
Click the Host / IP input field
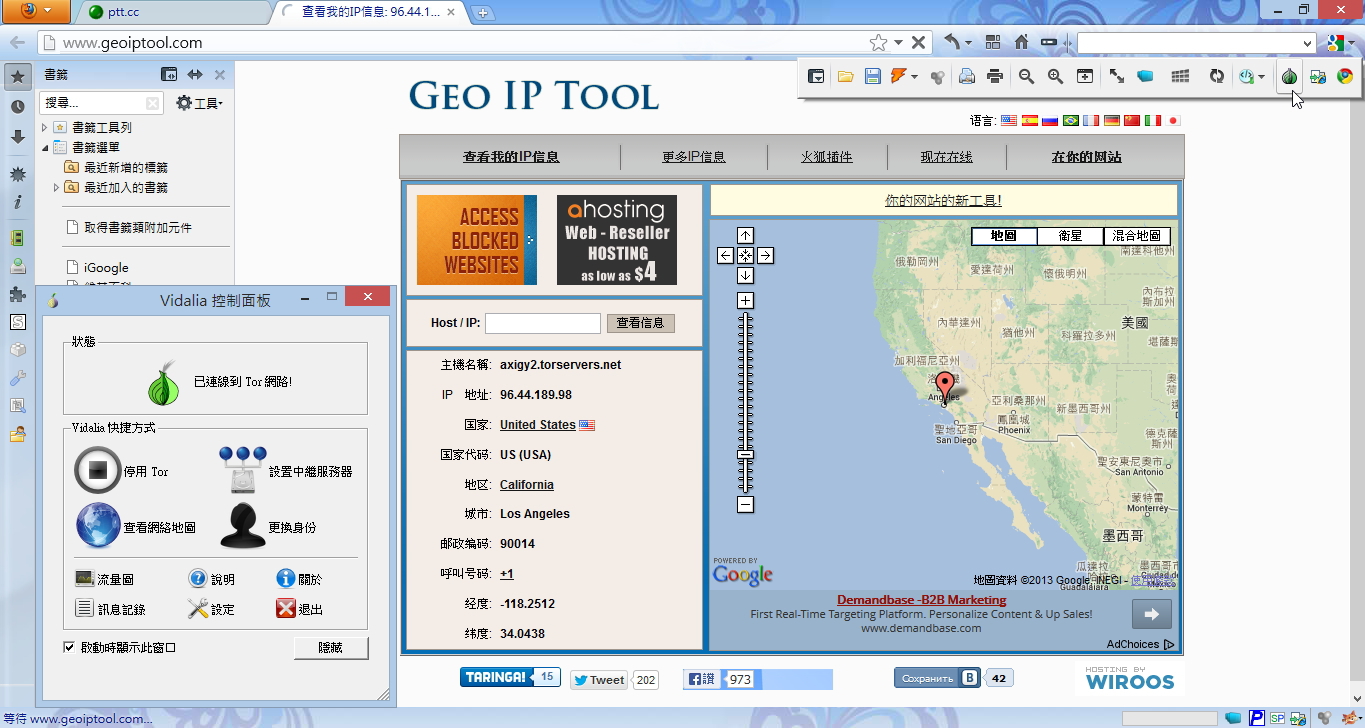(542, 323)
